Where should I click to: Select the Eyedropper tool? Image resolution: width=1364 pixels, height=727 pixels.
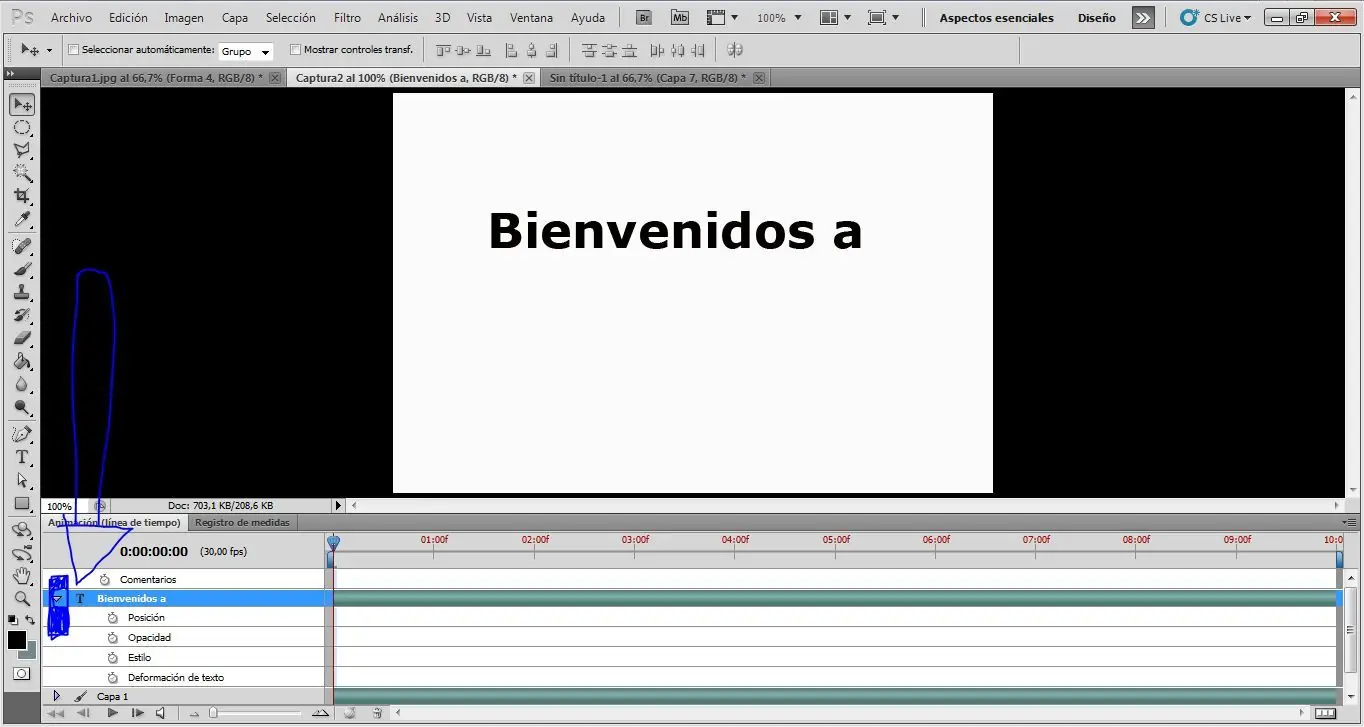(22, 219)
